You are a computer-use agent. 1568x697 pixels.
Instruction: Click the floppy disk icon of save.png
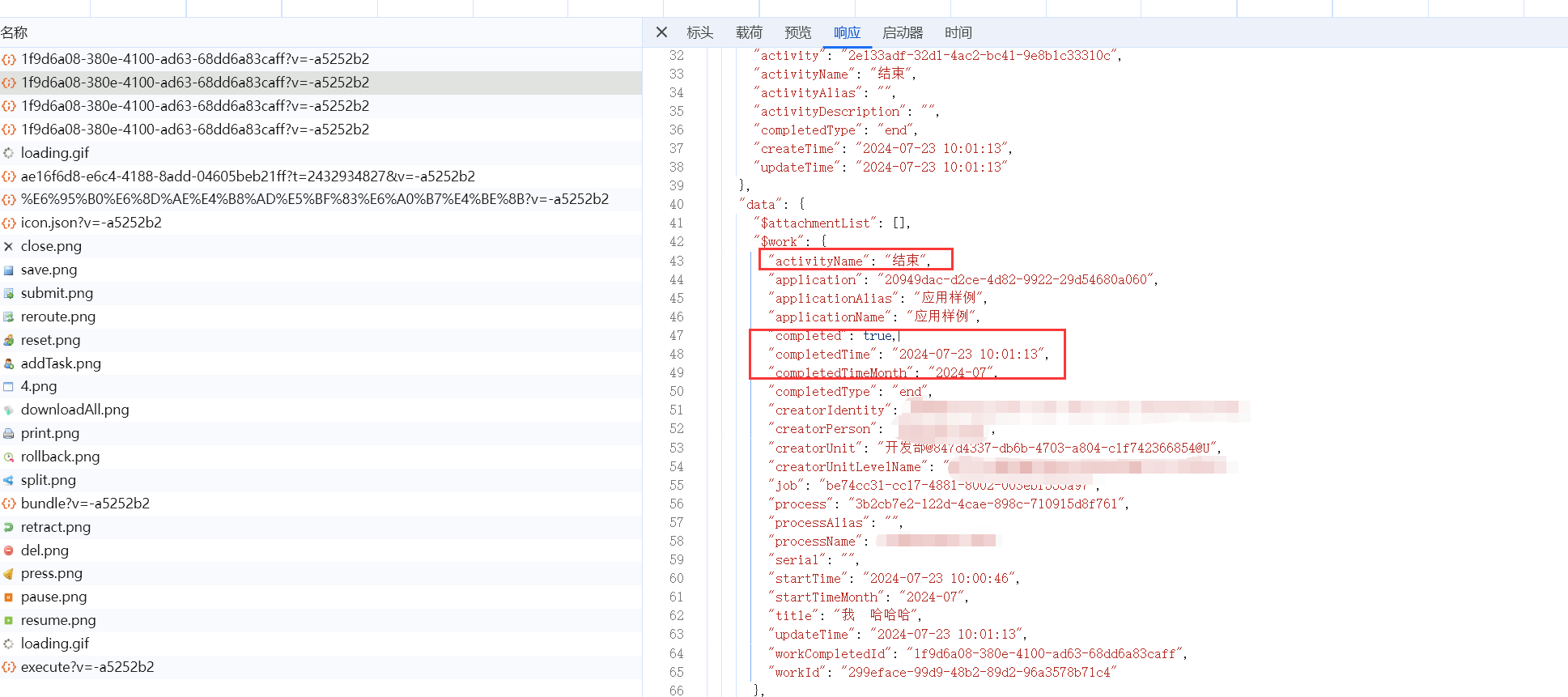click(x=8, y=270)
